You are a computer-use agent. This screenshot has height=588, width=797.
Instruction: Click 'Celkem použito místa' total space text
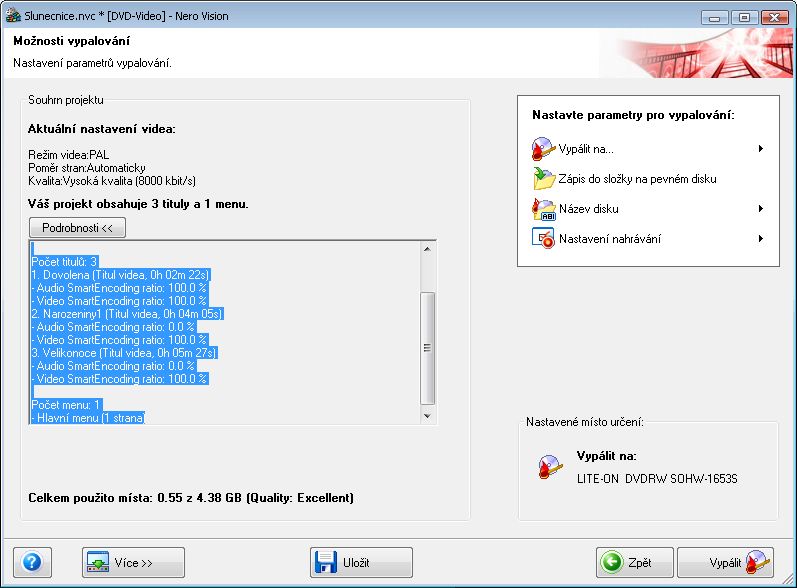point(191,498)
